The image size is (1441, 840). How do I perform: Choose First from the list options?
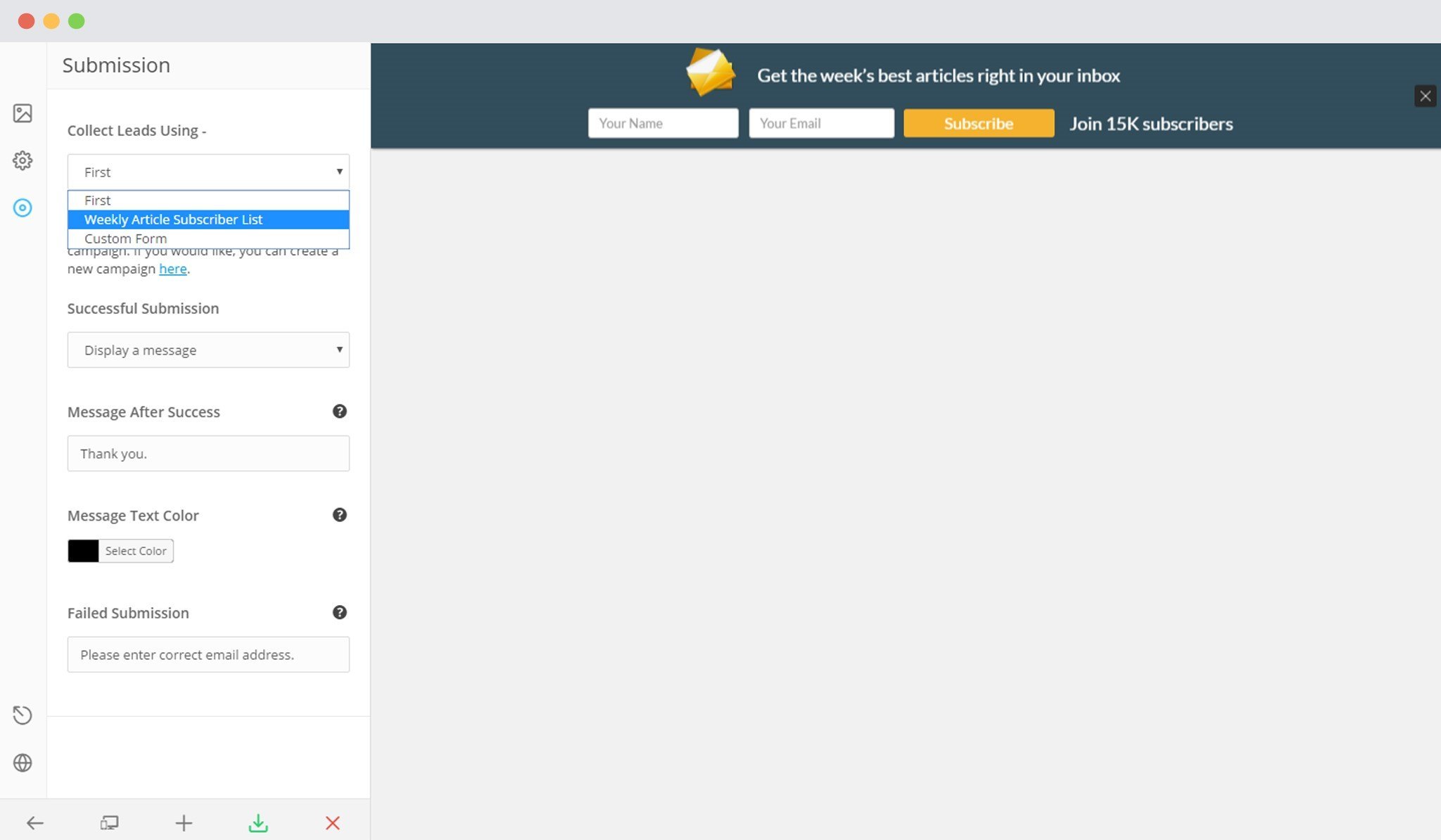tap(208, 201)
